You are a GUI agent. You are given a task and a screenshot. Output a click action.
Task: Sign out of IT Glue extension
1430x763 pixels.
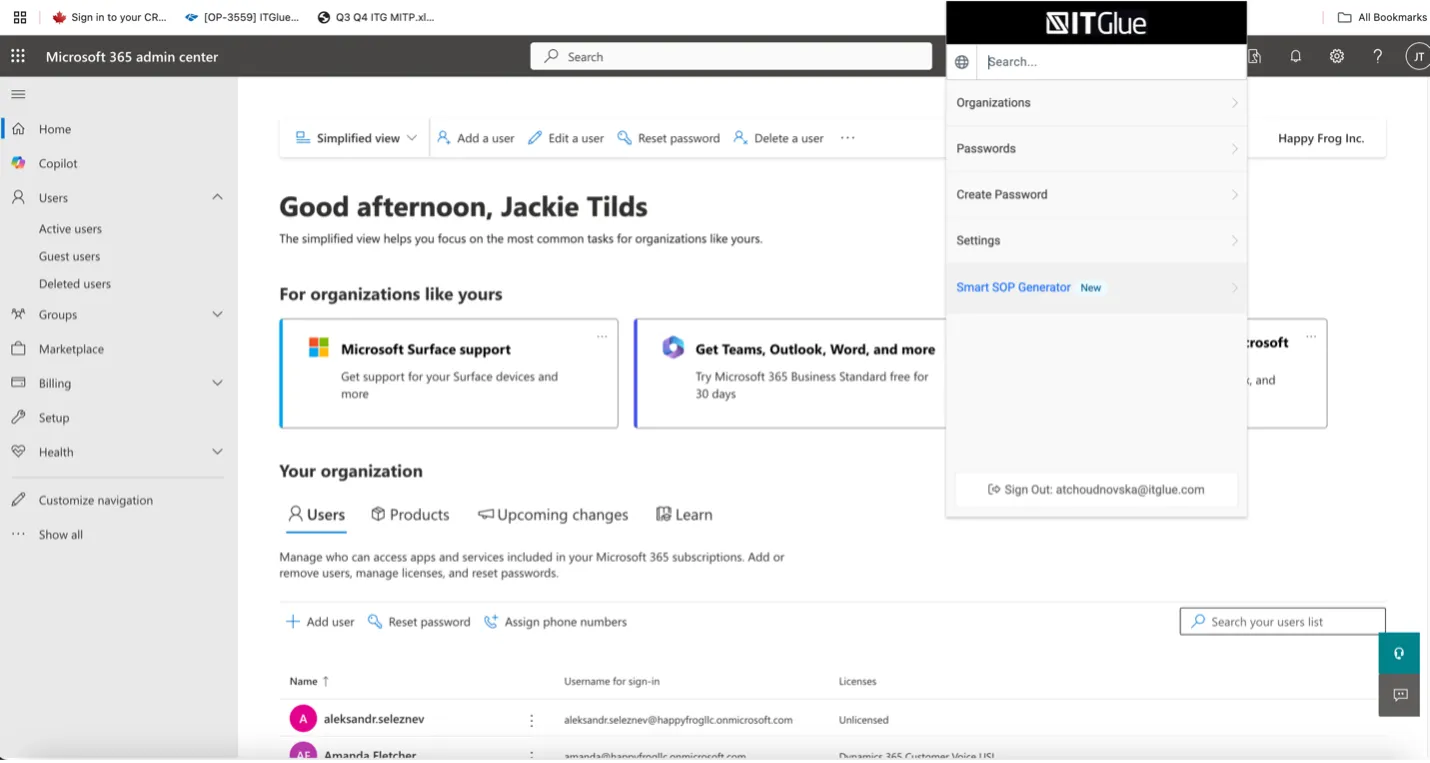pyautogui.click(x=1096, y=490)
